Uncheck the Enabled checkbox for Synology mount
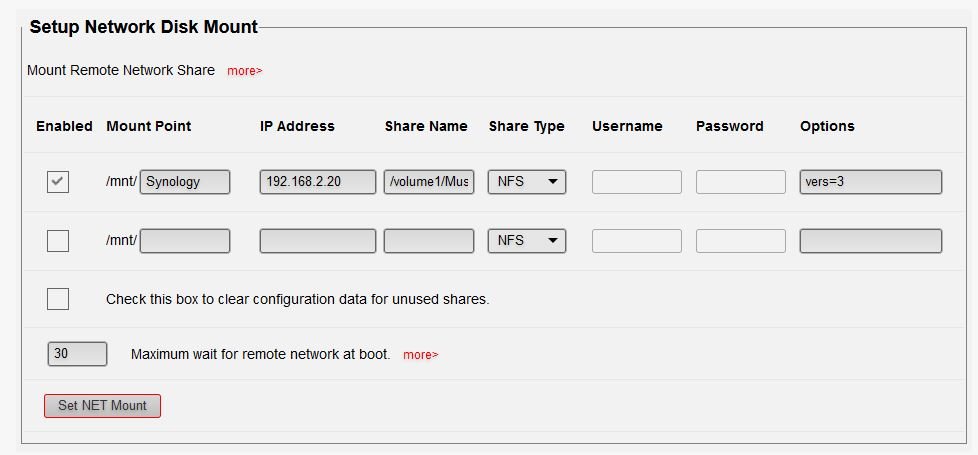The width and height of the screenshot is (978, 455). point(58,182)
